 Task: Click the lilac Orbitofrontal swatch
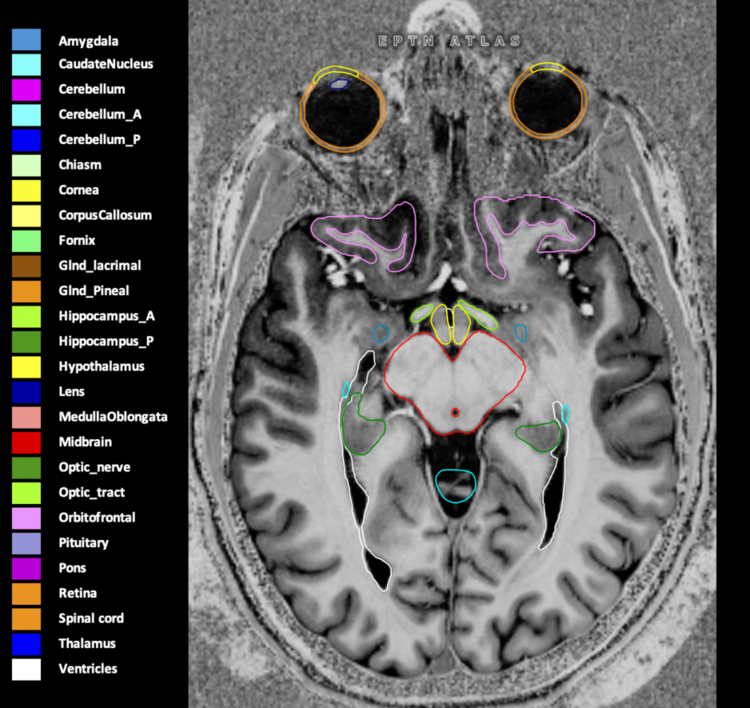(x=26, y=518)
